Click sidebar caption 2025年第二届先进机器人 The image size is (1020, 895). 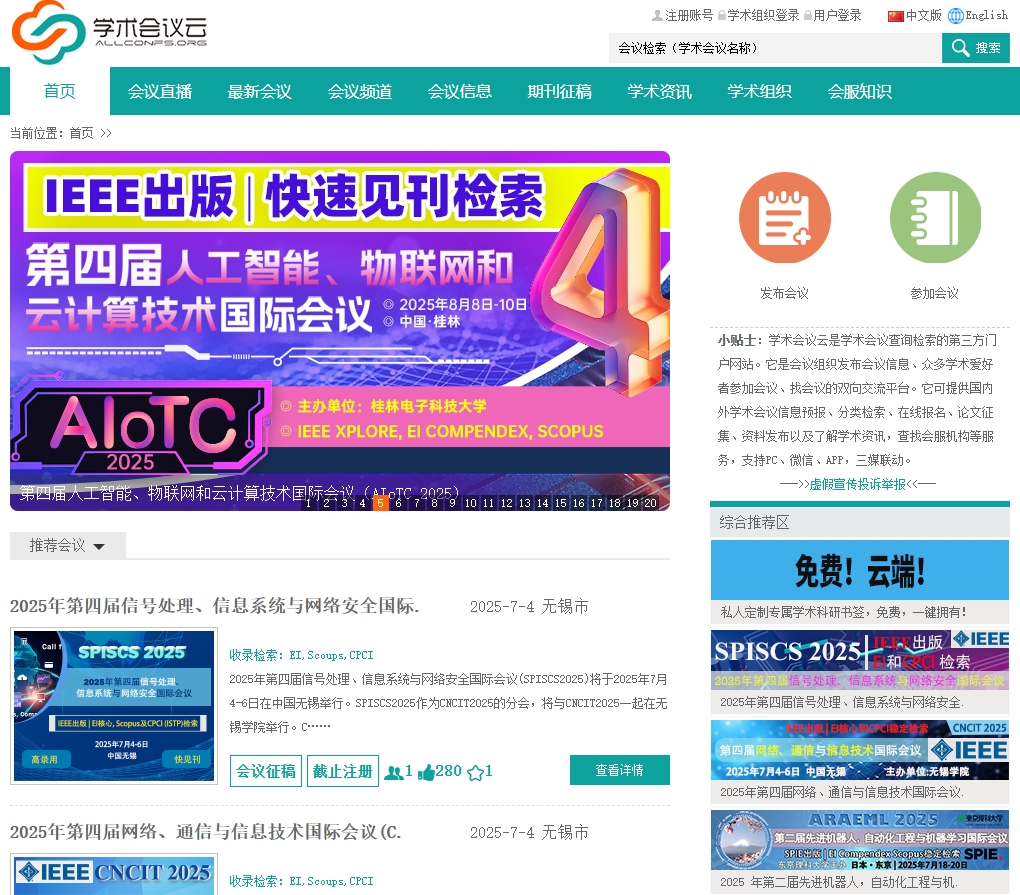tap(839, 882)
